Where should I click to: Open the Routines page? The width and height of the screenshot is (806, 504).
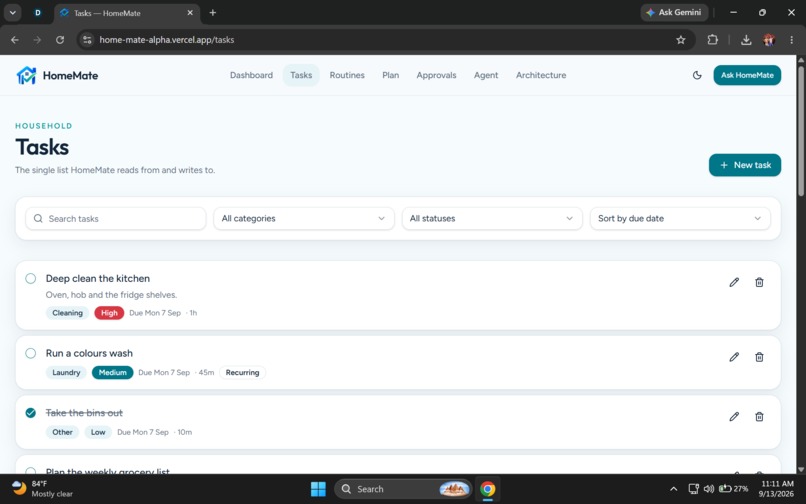click(347, 75)
